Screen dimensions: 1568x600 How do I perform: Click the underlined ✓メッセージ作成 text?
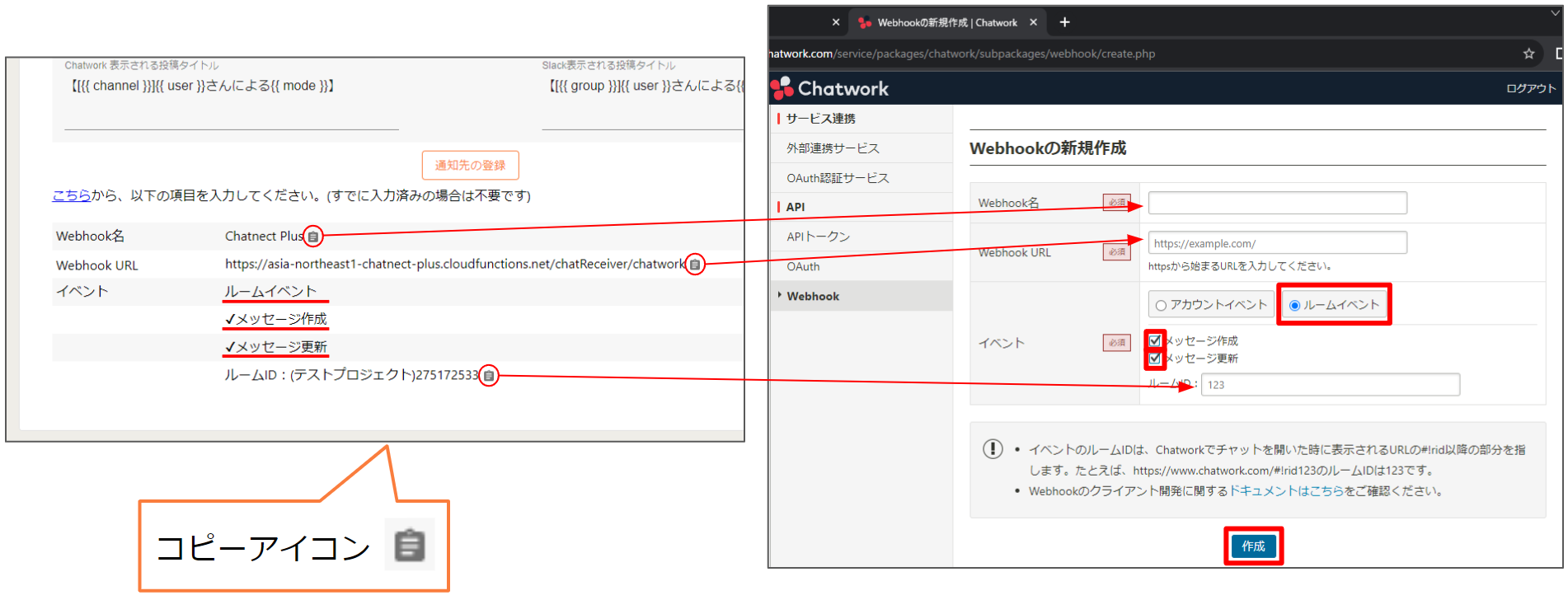click(x=276, y=319)
